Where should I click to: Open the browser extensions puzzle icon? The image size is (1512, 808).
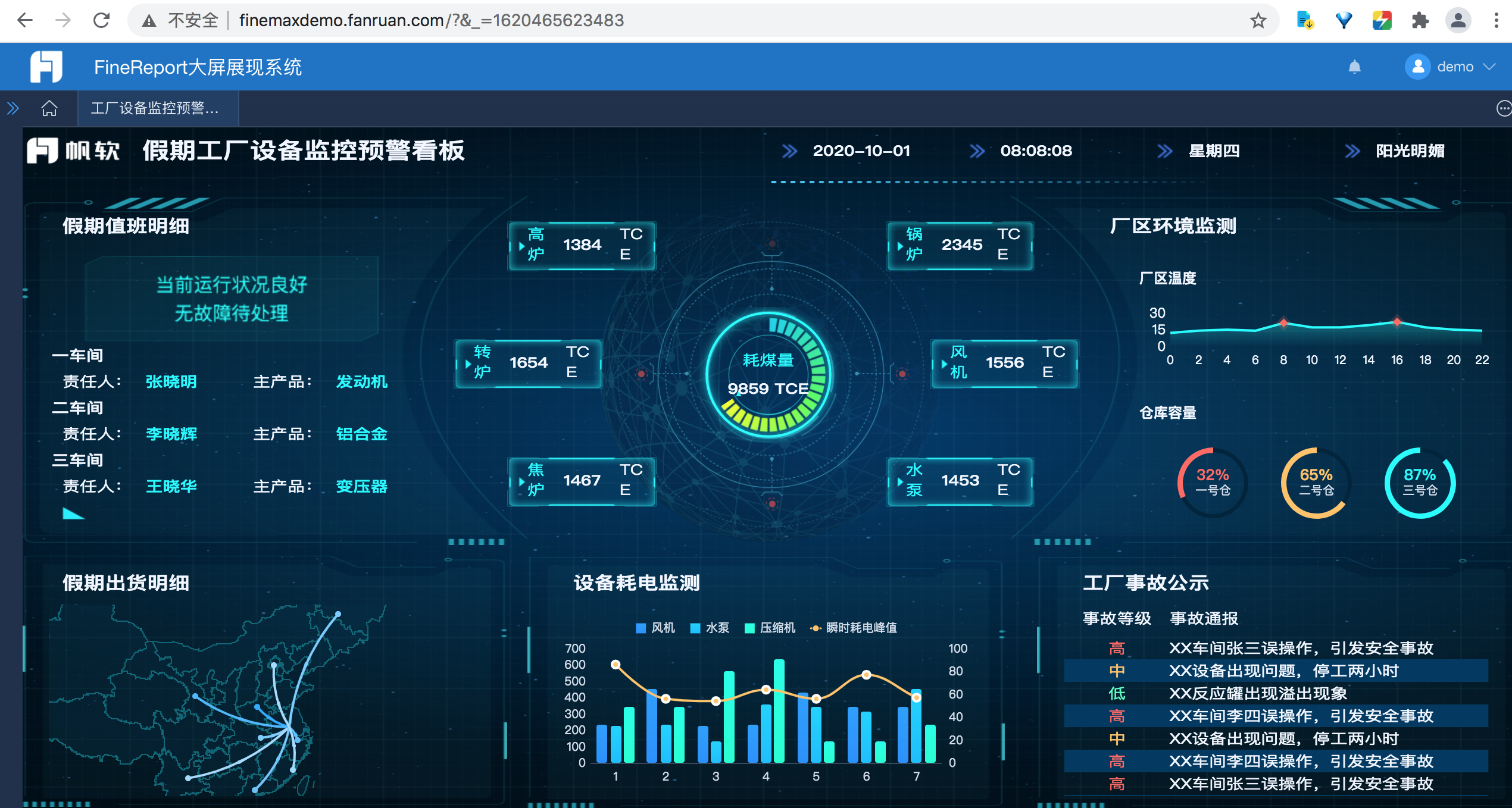1420,21
